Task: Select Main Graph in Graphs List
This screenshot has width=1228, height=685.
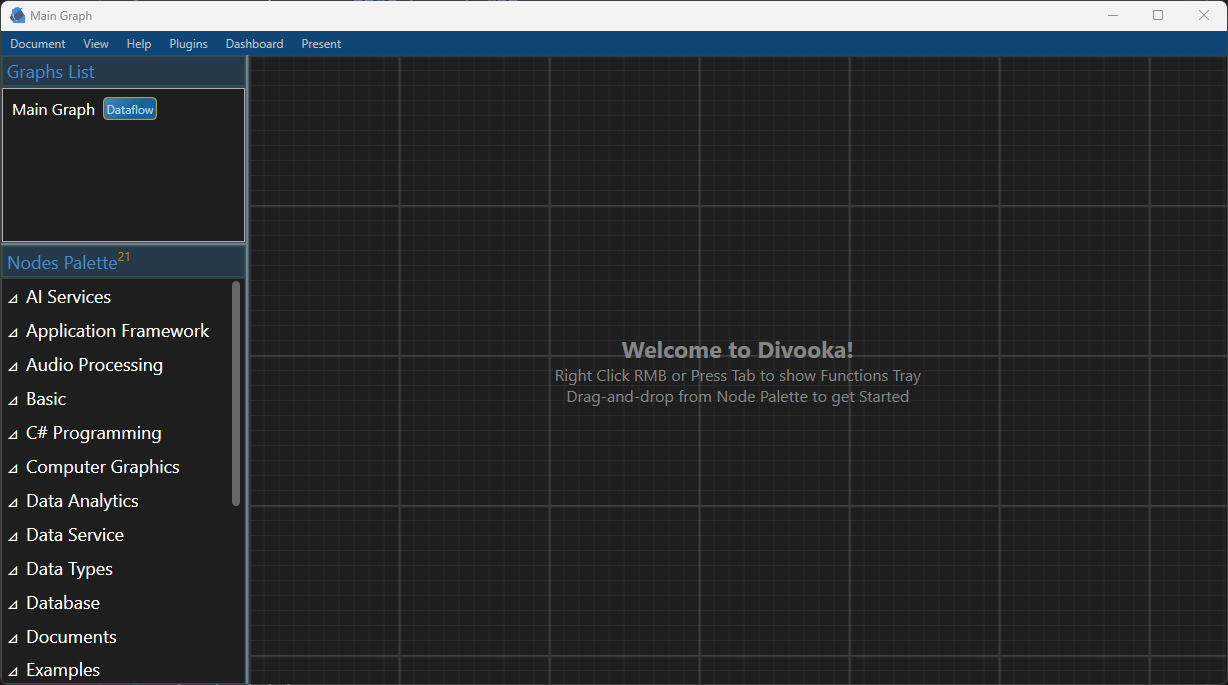Action: click(53, 109)
